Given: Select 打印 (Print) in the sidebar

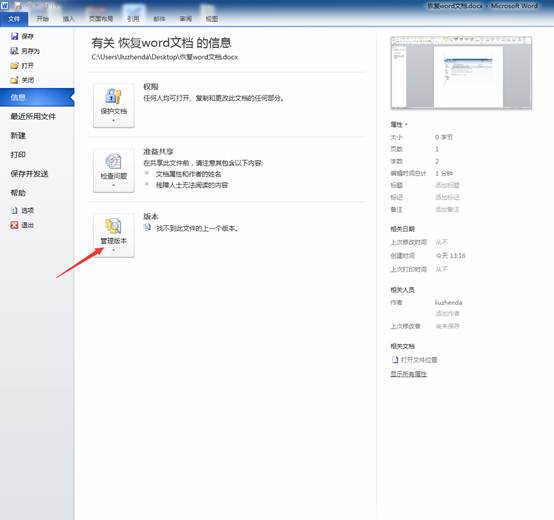Looking at the screenshot, I should tap(18, 155).
